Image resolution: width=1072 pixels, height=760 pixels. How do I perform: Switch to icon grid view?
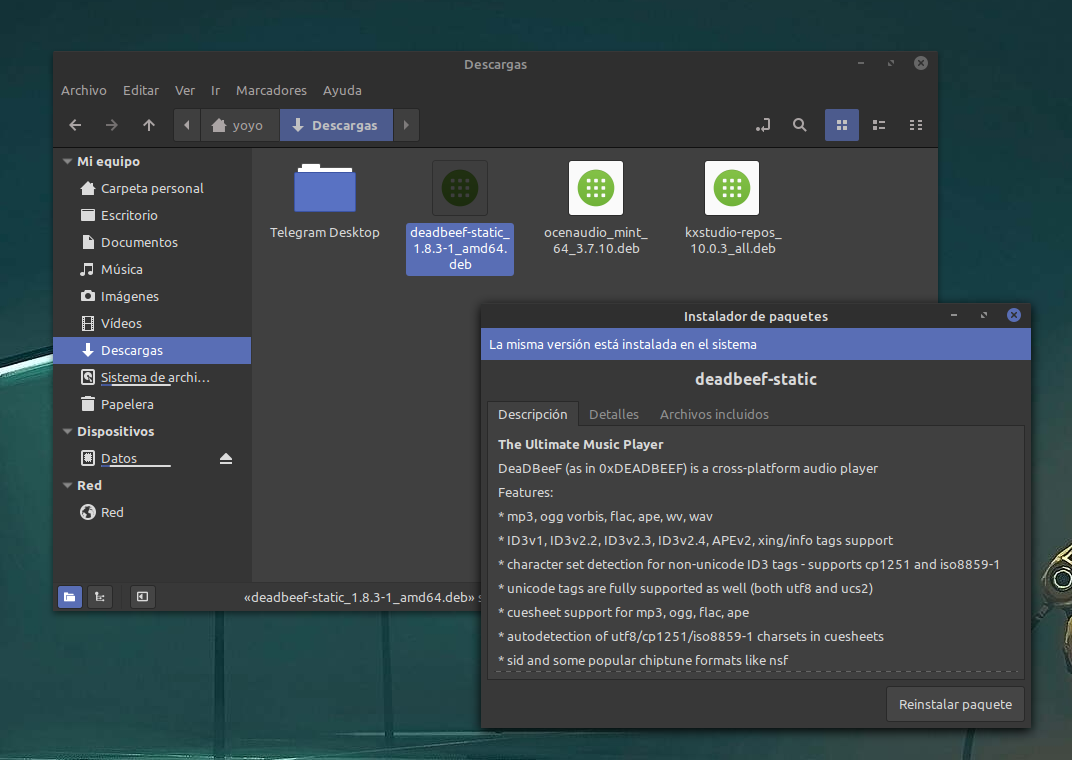[841, 125]
